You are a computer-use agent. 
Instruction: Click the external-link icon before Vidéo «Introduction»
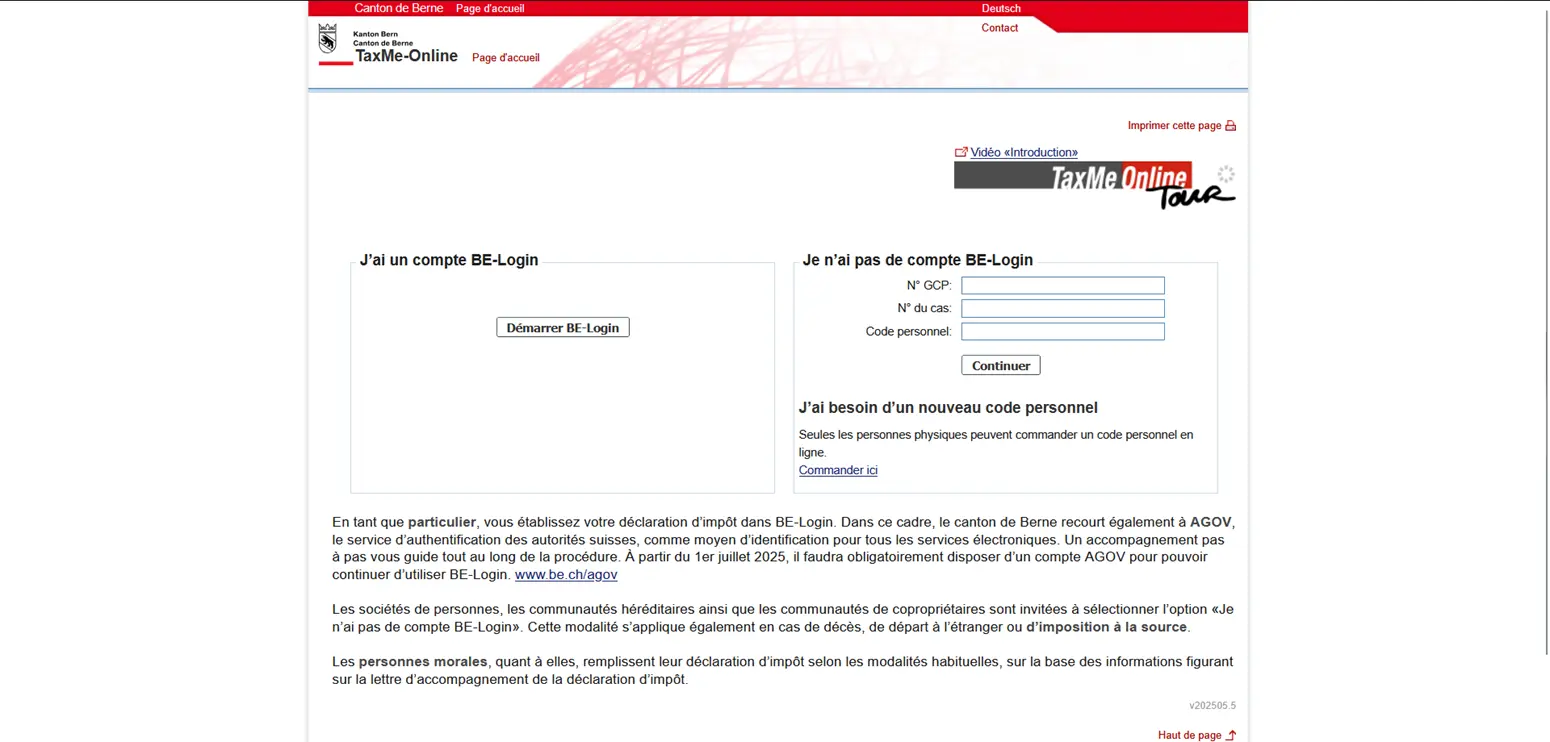(x=961, y=152)
